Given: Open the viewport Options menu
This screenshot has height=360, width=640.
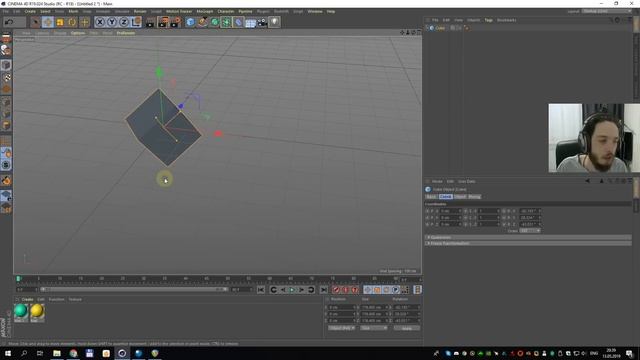Looking at the screenshot, I should pos(78,33).
